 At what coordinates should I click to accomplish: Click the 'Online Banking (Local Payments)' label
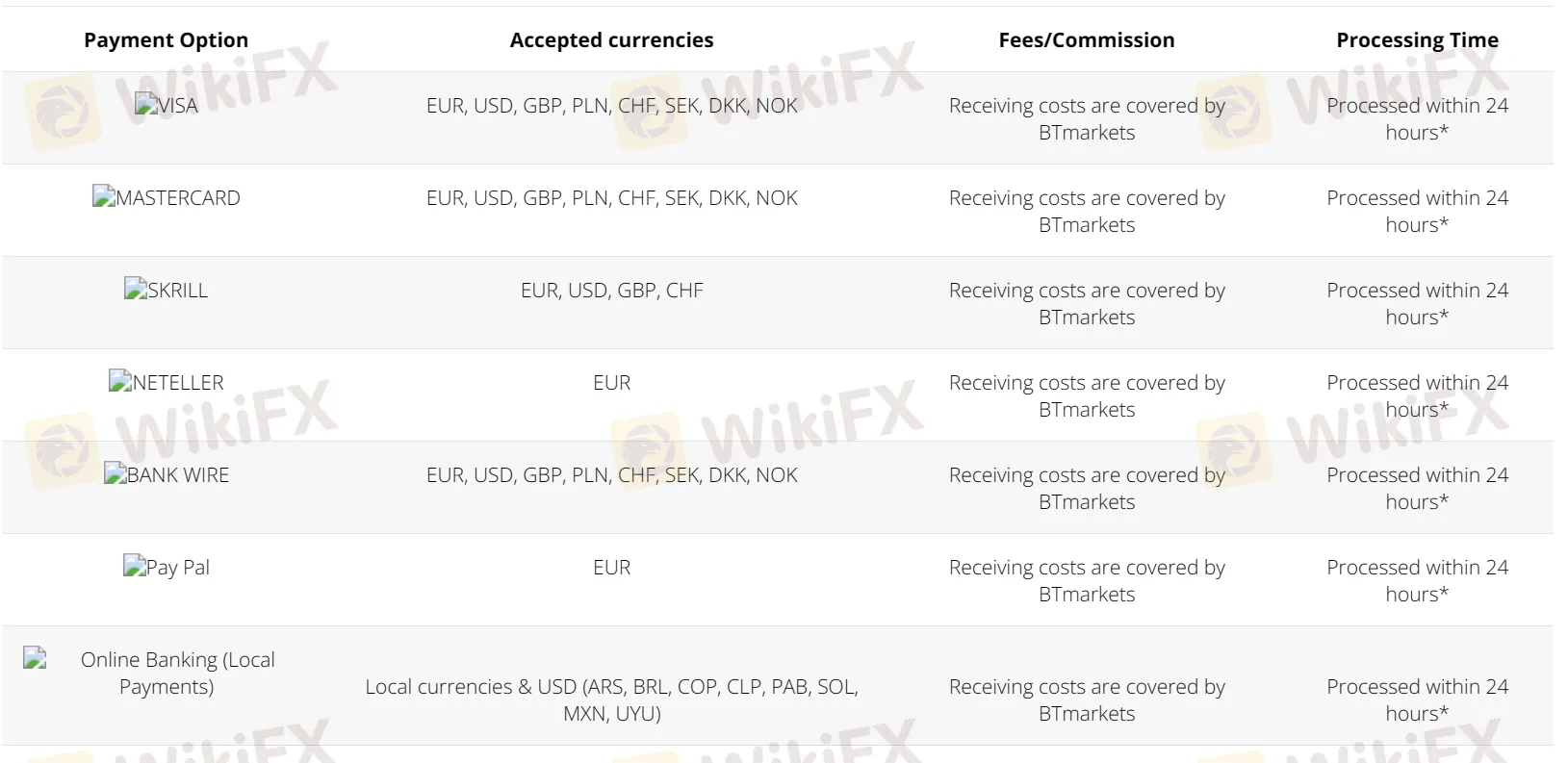pos(177,673)
